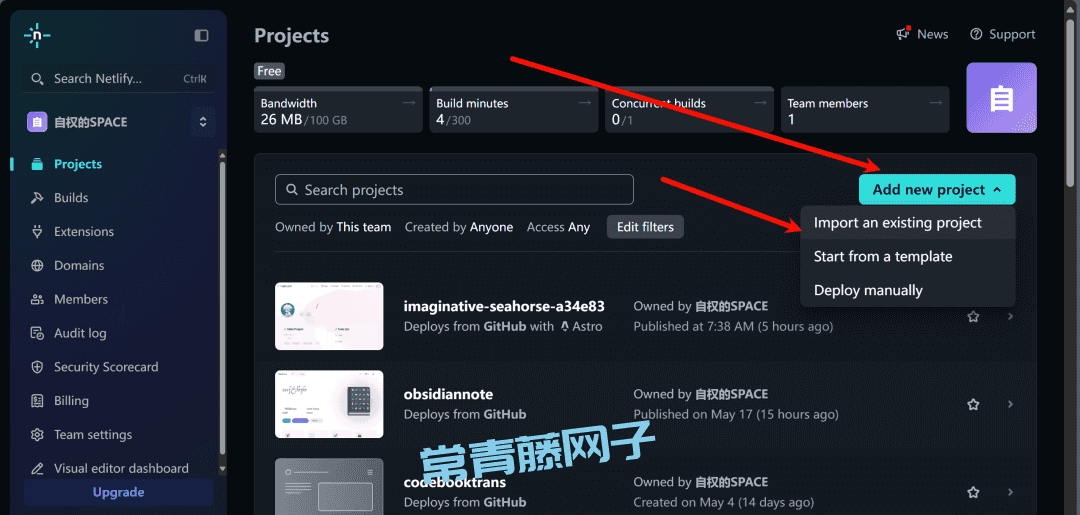
Task: Change the Owned by This team filter
Action: (333, 227)
